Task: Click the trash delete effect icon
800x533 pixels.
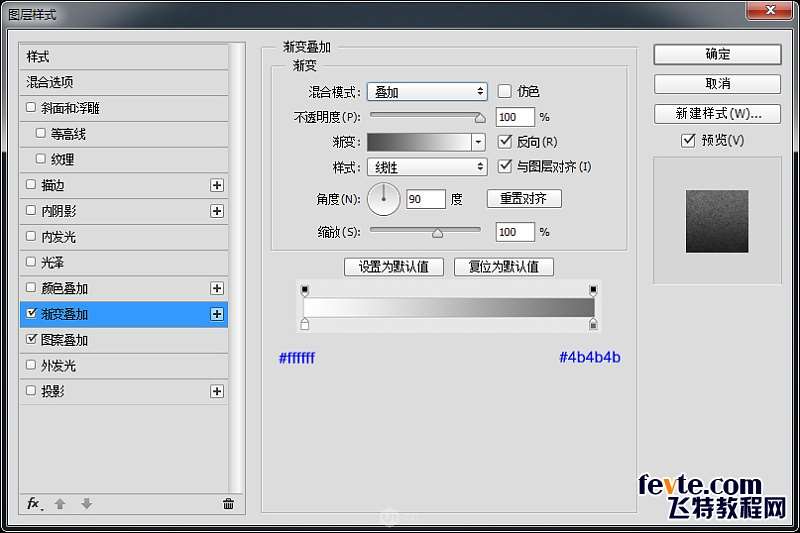Action: (x=228, y=504)
